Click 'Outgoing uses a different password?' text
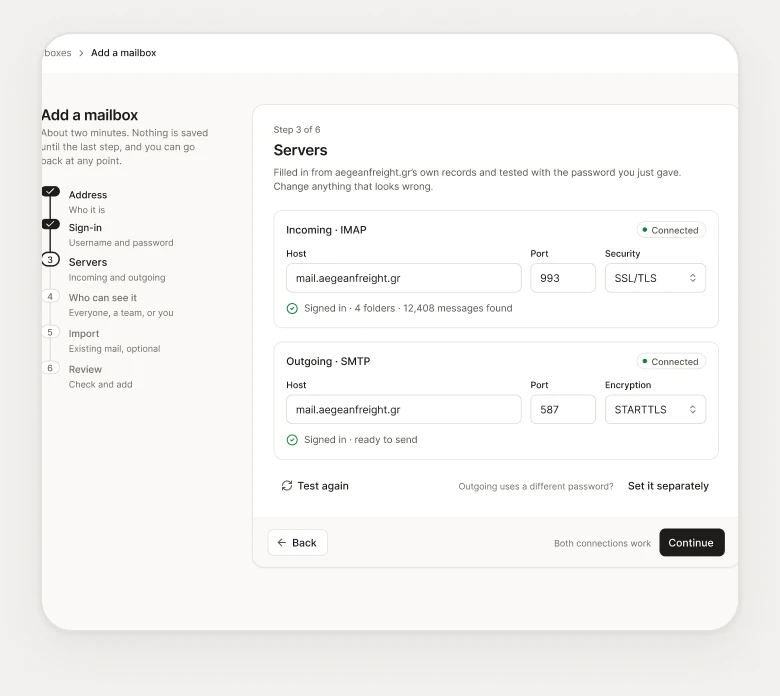This screenshot has width=780, height=696. click(536, 487)
